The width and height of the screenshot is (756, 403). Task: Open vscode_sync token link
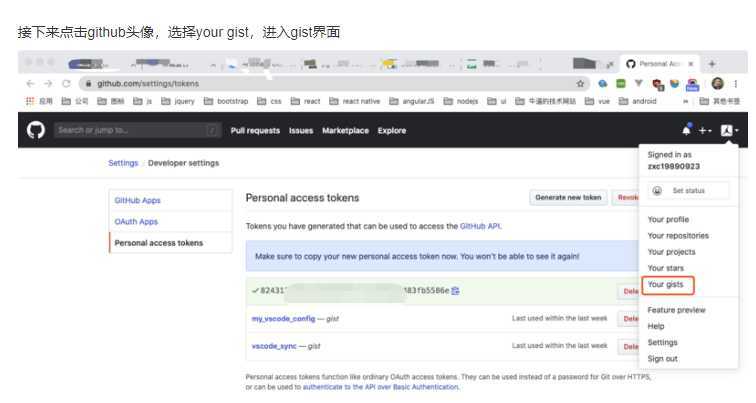pos(274,346)
